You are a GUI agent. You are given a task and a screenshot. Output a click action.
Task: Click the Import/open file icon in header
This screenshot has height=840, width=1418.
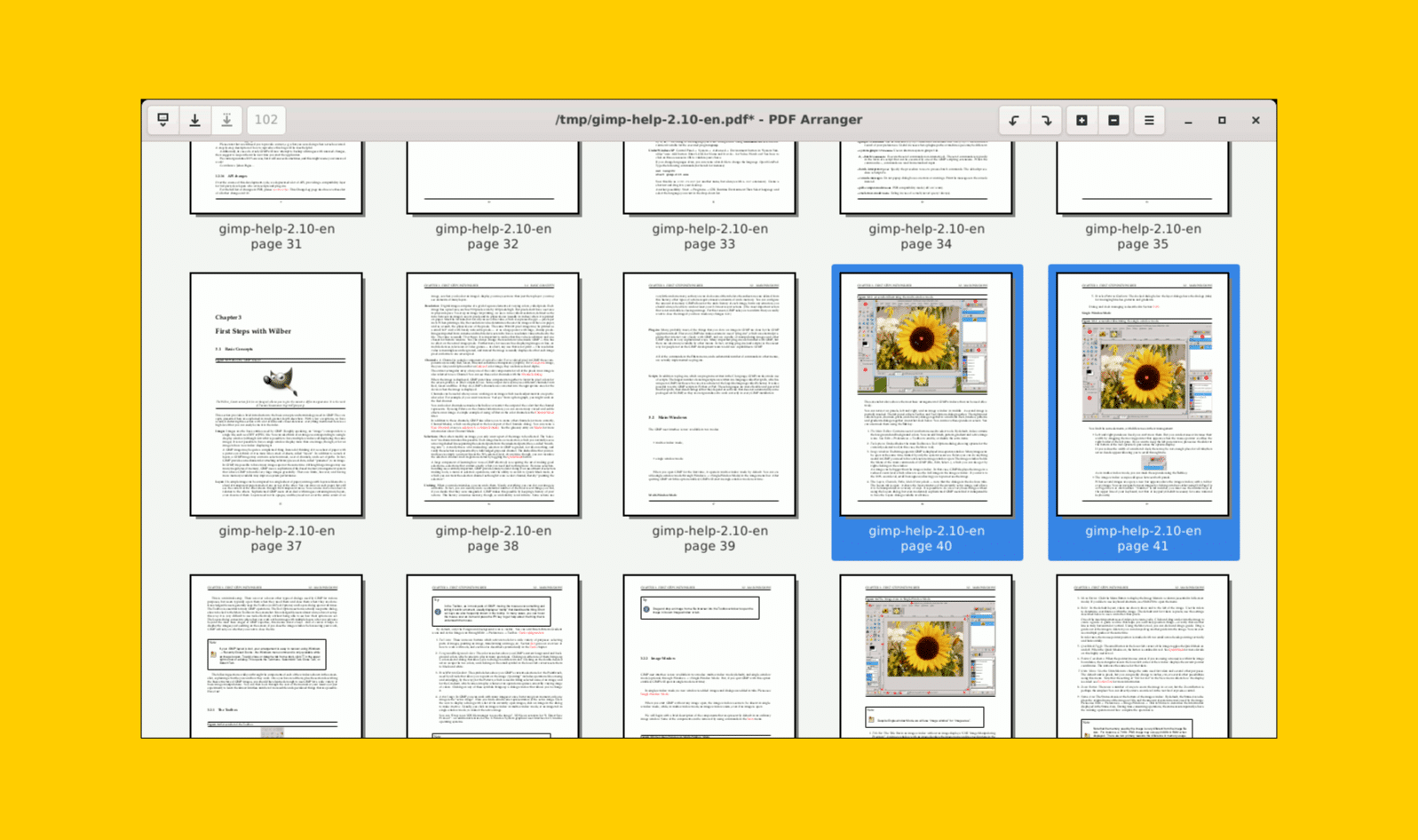(162, 120)
